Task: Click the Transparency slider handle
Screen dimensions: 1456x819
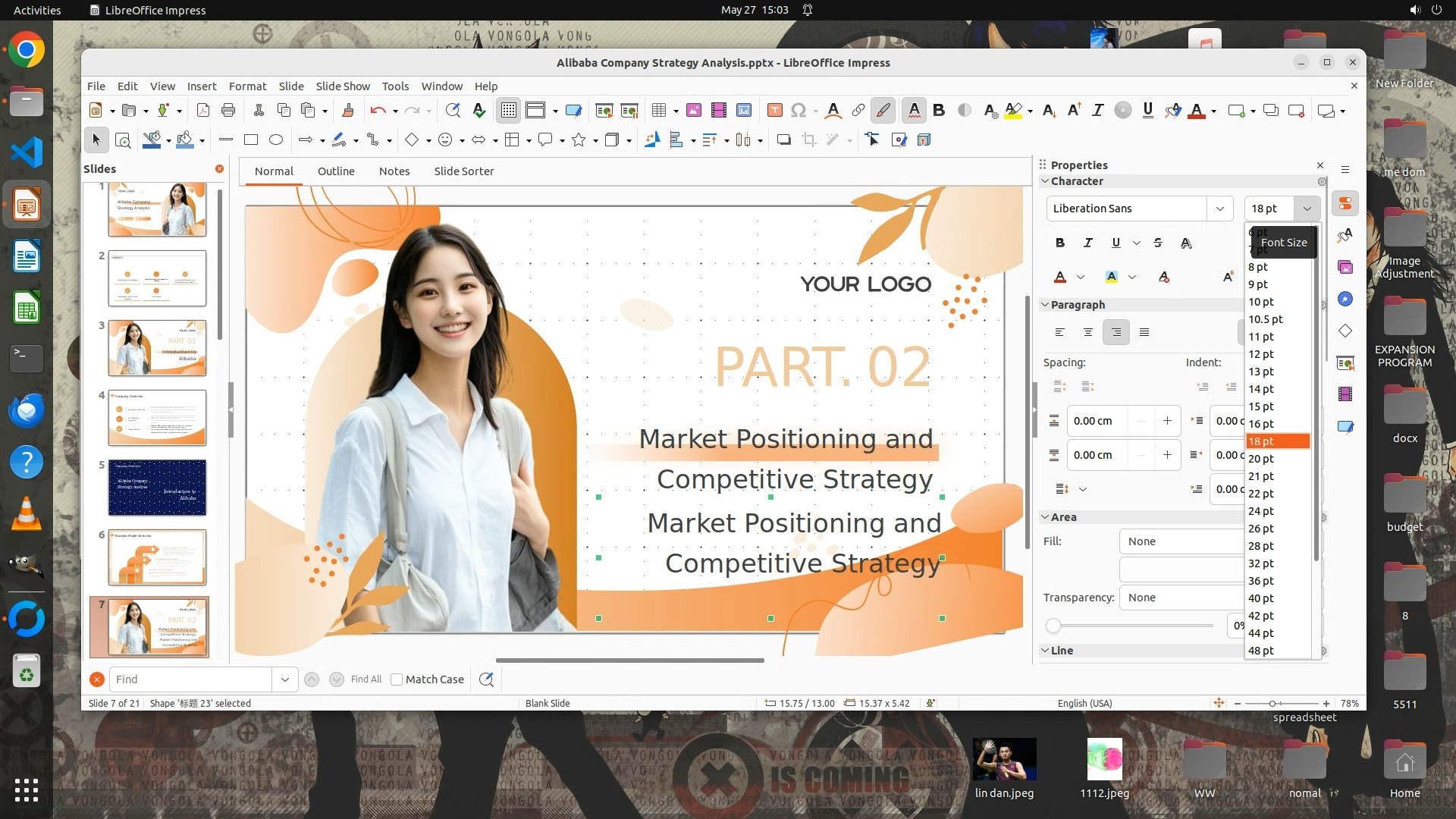Action: click(x=1053, y=626)
